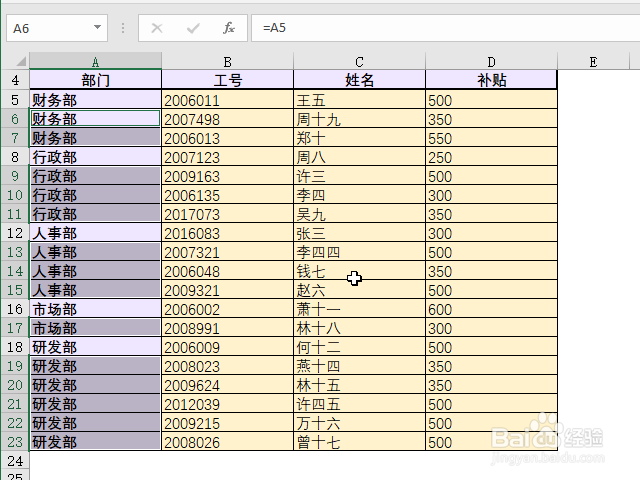Click the name 周十九

[x=318, y=120]
